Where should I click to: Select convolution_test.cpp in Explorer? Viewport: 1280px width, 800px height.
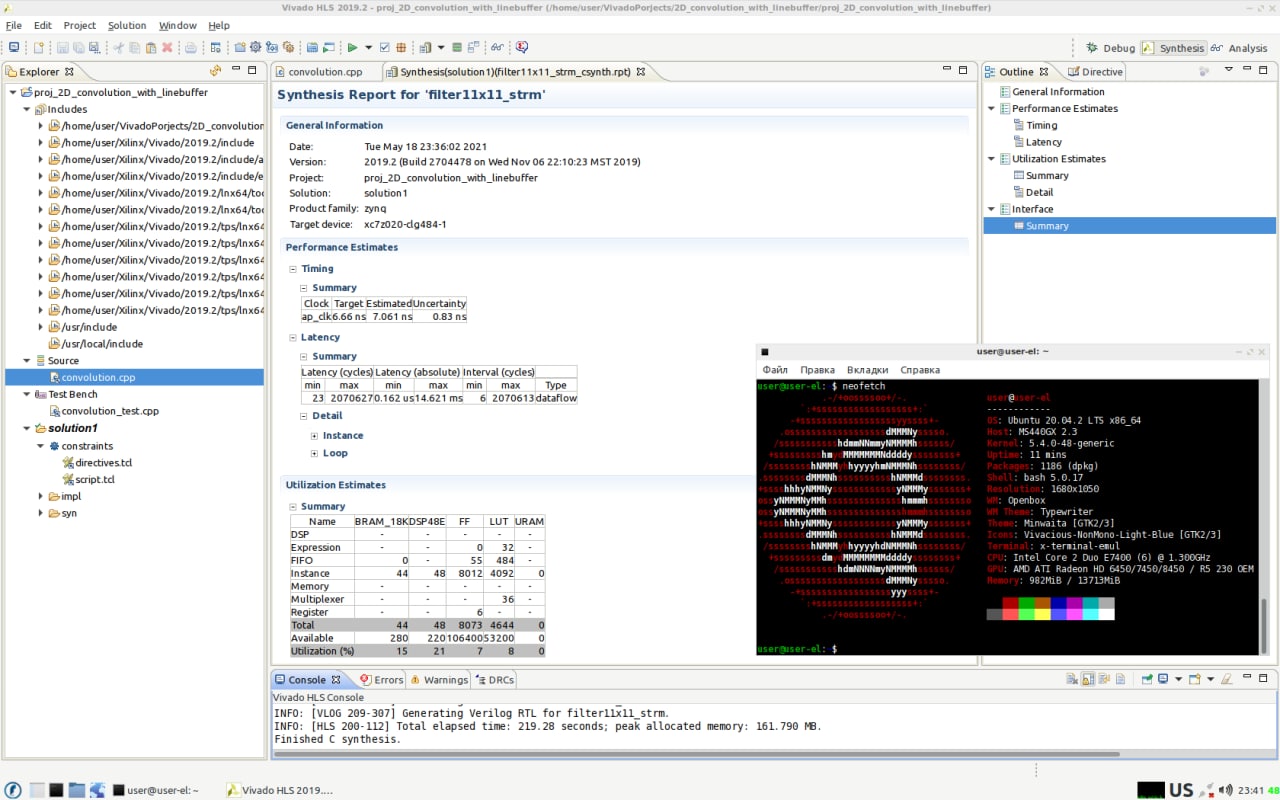pyautogui.click(x=110, y=411)
